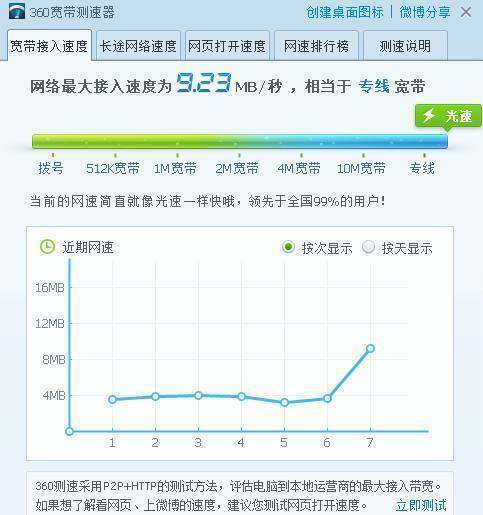The image size is (483, 515).
Task: Click chart data point for test 6
Action: [327, 398]
